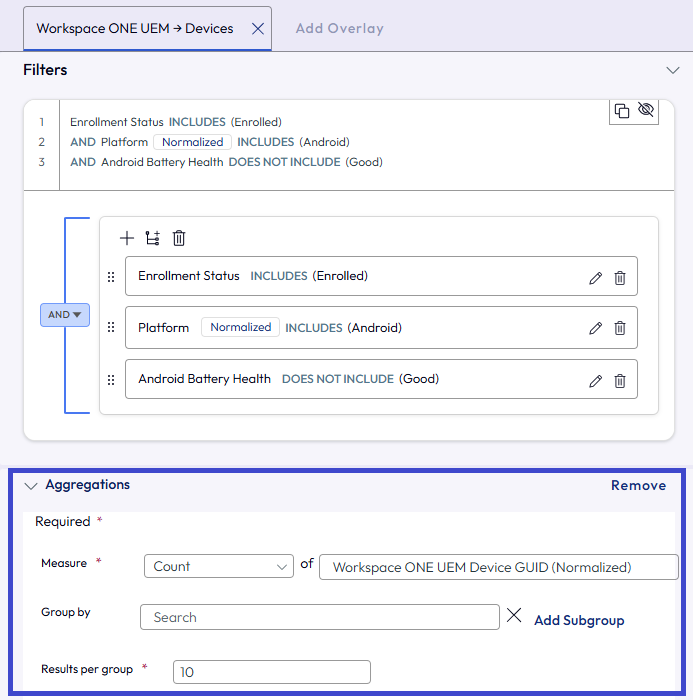Screen dimensions: 693x700
Task: Remove the Aggregations section
Action: pyautogui.click(x=638, y=485)
